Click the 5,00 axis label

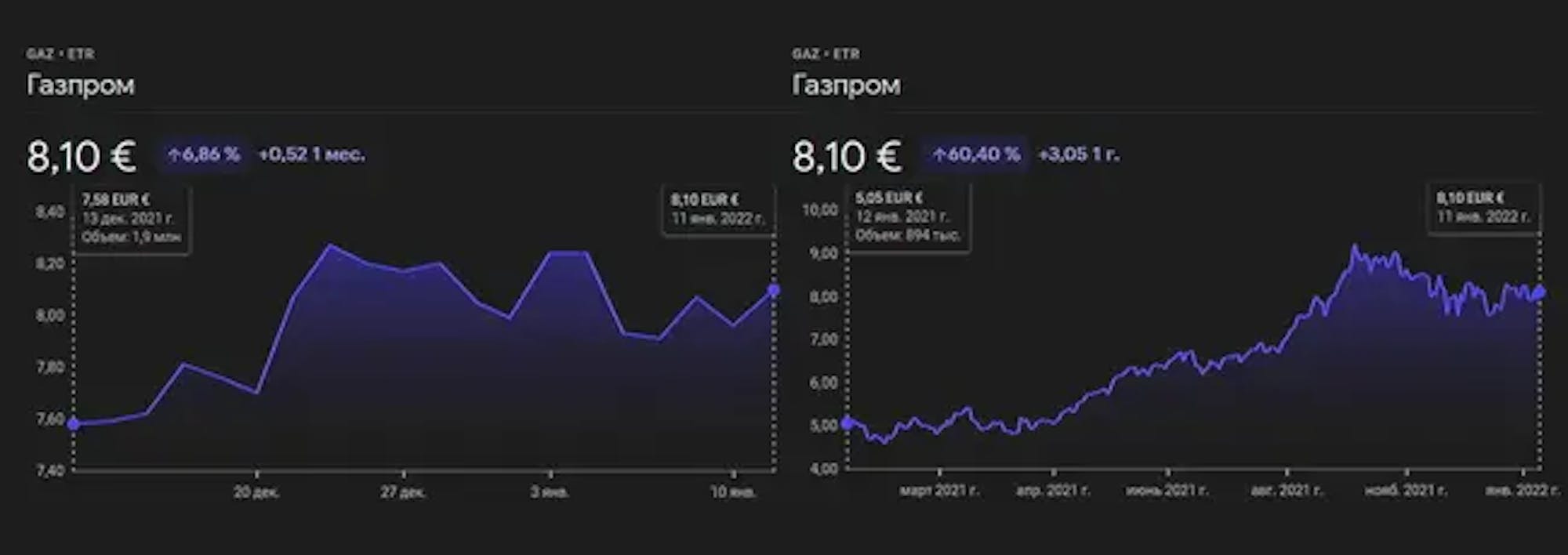point(824,426)
